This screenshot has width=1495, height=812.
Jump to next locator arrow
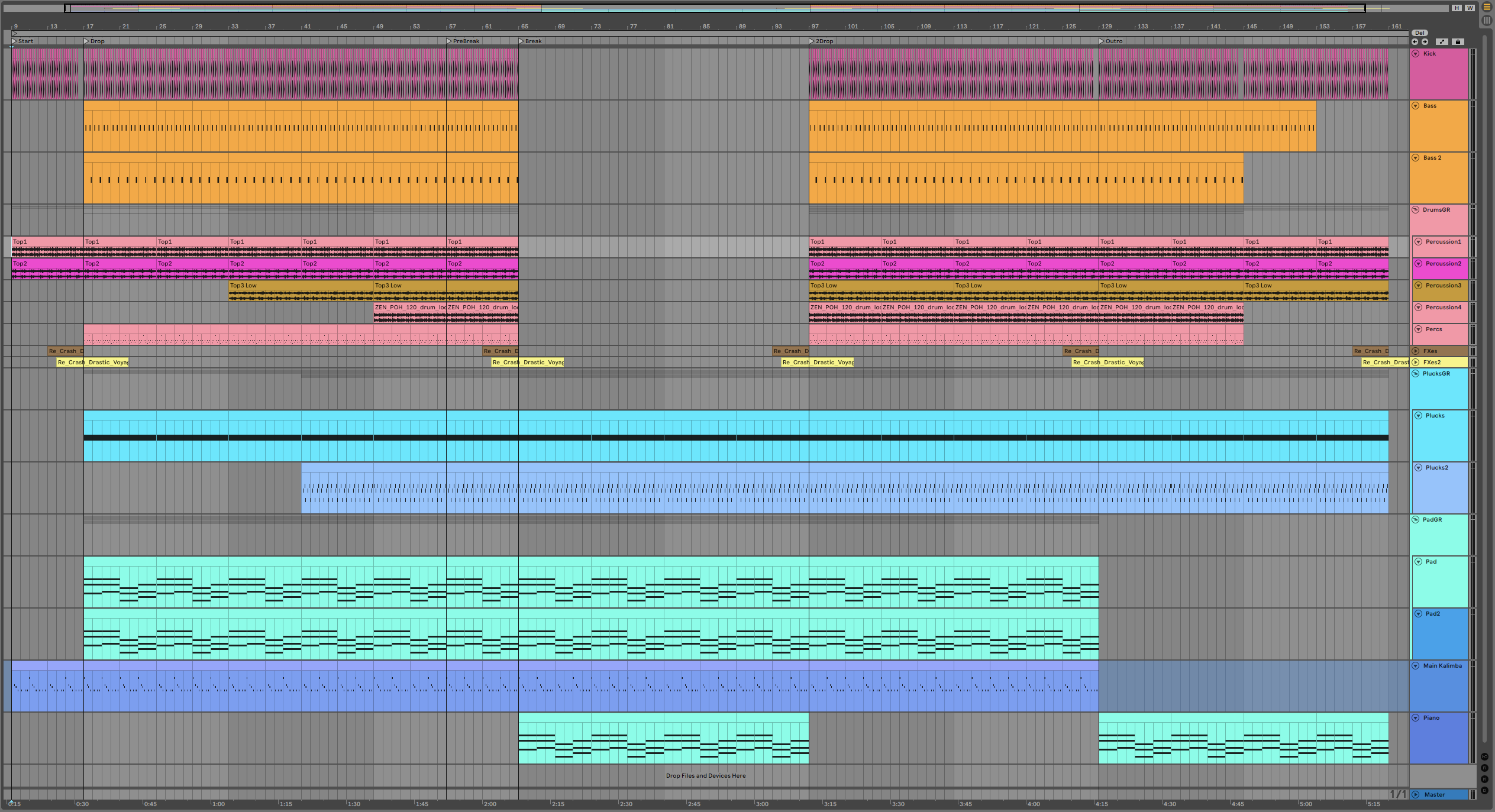coord(1425,42)
